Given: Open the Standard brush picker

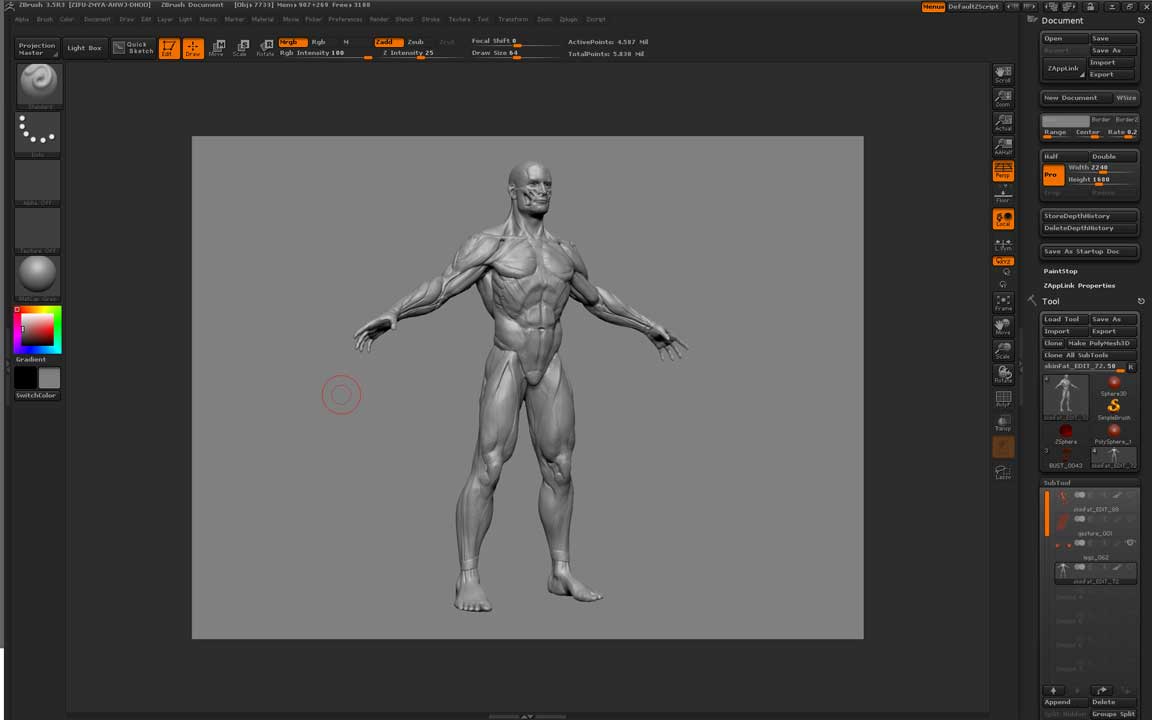Looking at the screenshot, I should (40, 86).
